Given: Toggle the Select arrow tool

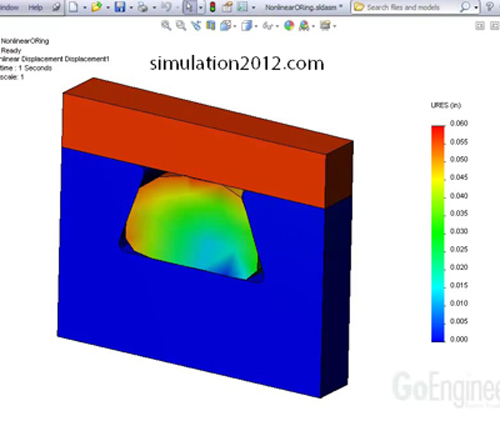Looking at the screenshot, I should [189, 7].
